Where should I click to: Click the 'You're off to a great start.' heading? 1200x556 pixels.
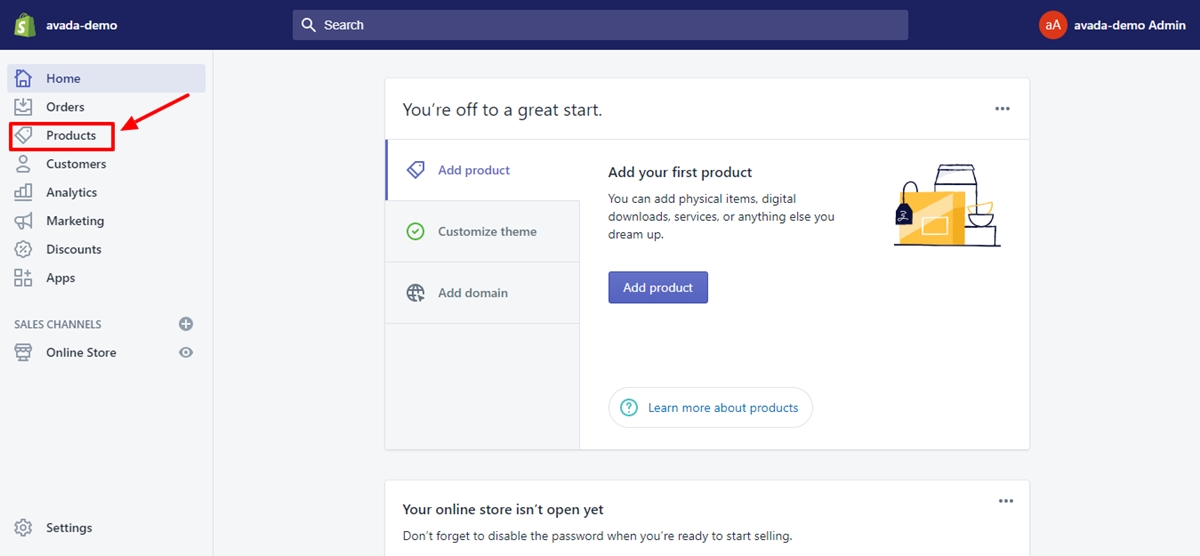coord(502,110)
